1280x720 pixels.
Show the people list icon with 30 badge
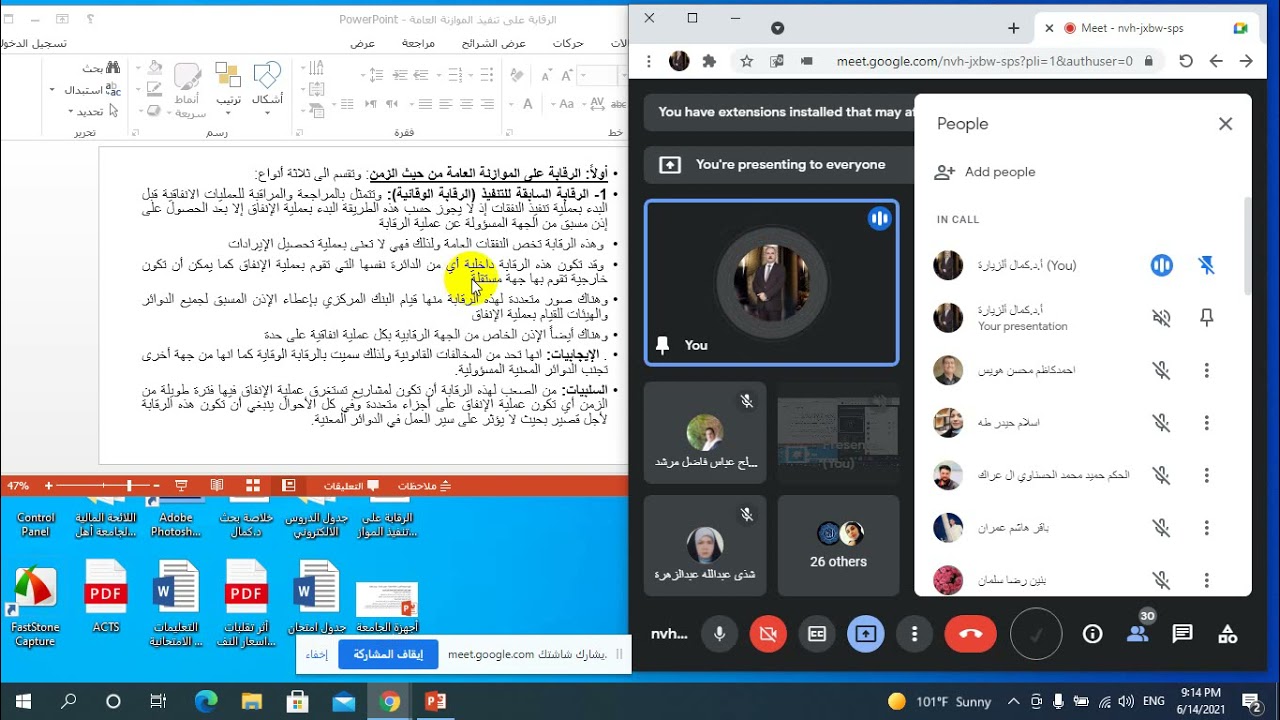click(1137, 633)
